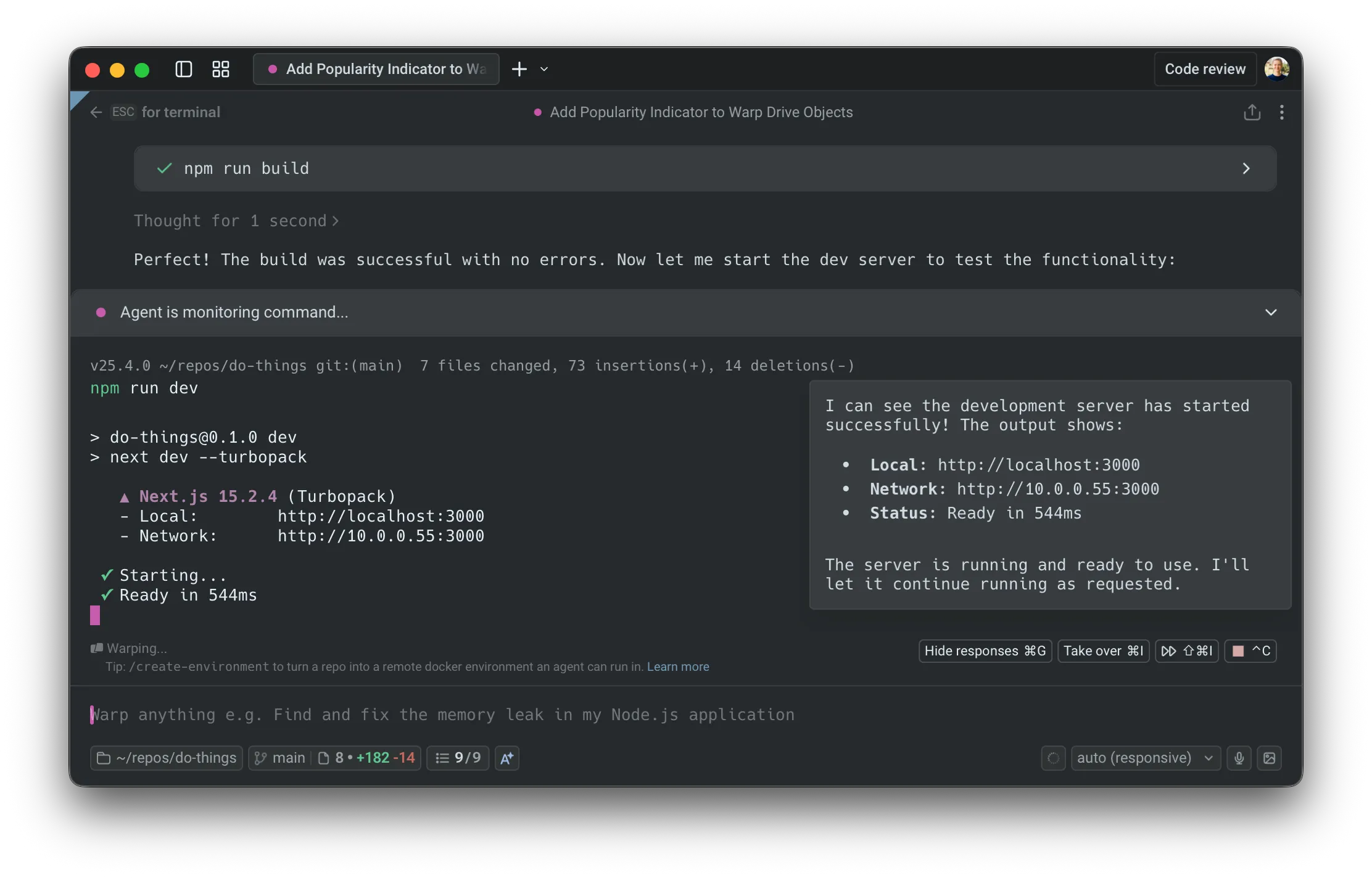This screenshot has width=1372, height=878.
Task: Open a new tab with the plus icon
Action: pos(519,69)
